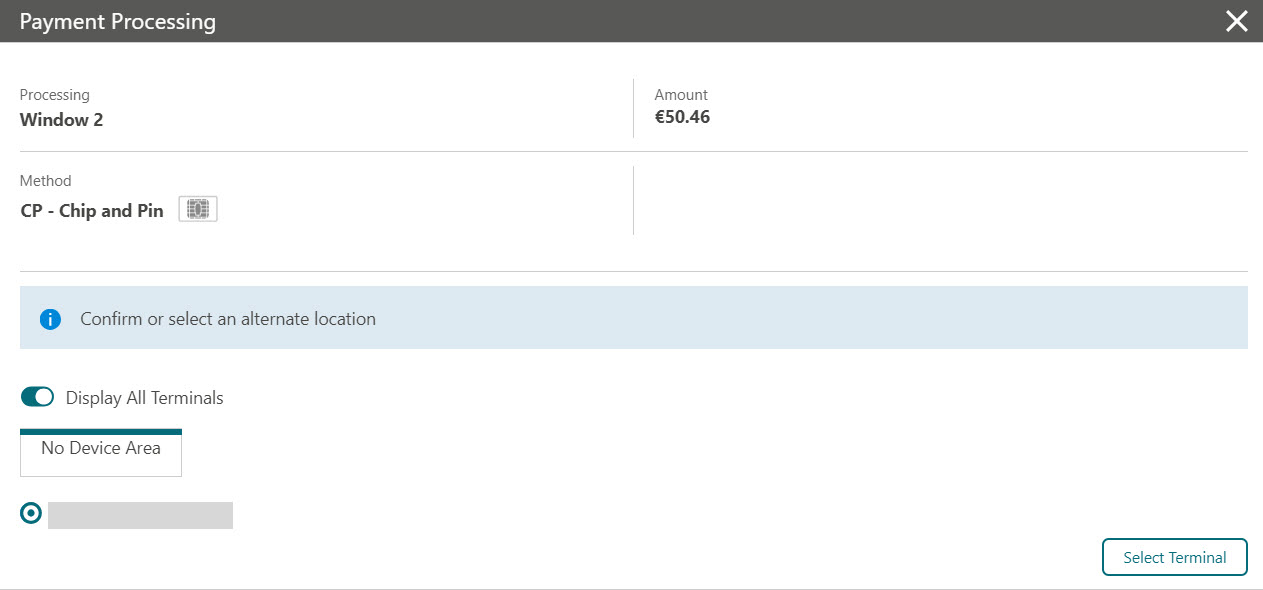The height and width of the screenshot is (590, 1263).
Task: Click the Display All Terminals label text
Action: pos(145,398)
